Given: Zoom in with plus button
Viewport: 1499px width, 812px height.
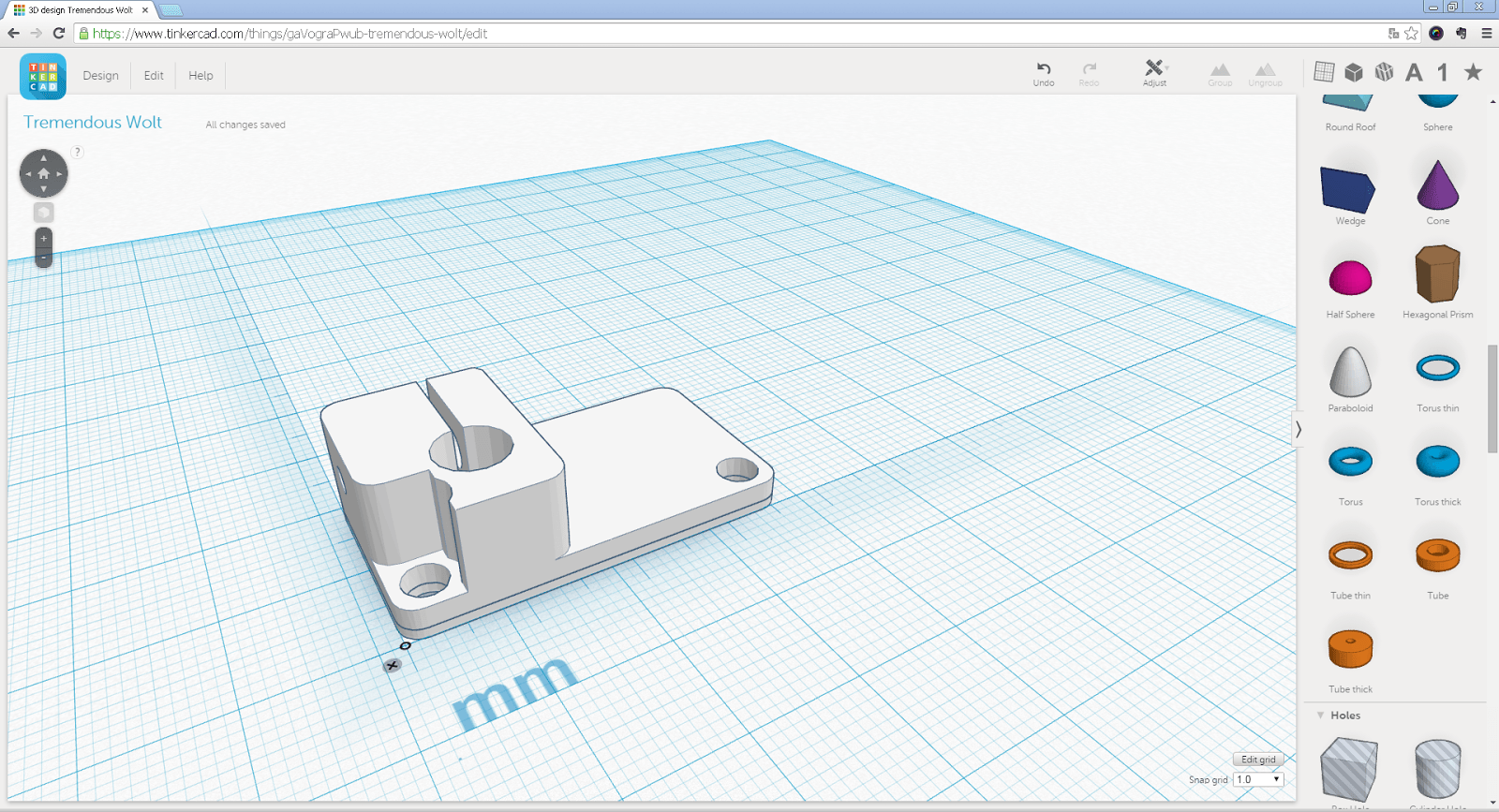Looking at the screenshot, I should tap(43, 239).
